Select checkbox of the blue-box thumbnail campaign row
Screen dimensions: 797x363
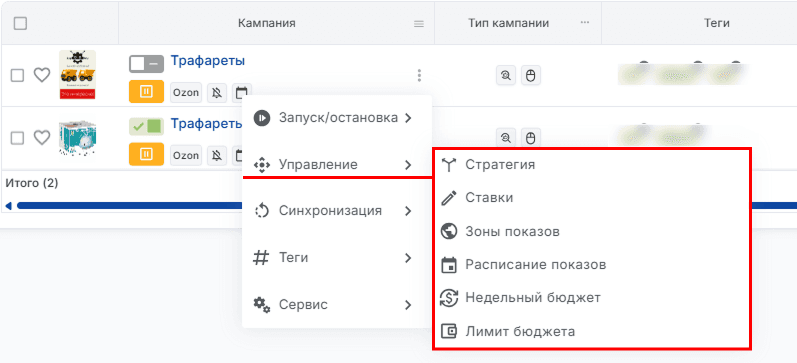point(17,138)
